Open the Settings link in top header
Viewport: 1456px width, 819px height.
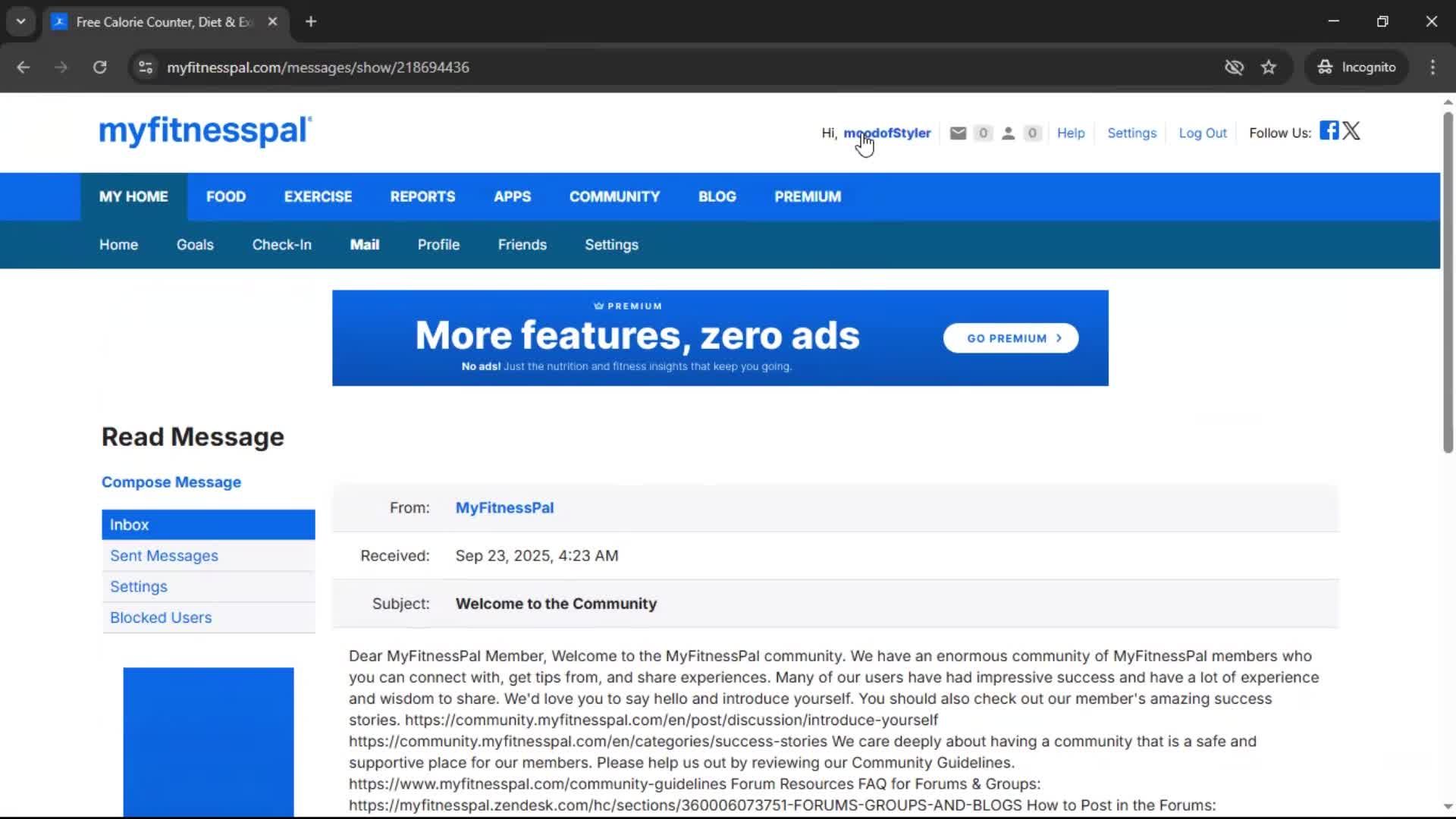[x=1131, y=133]
